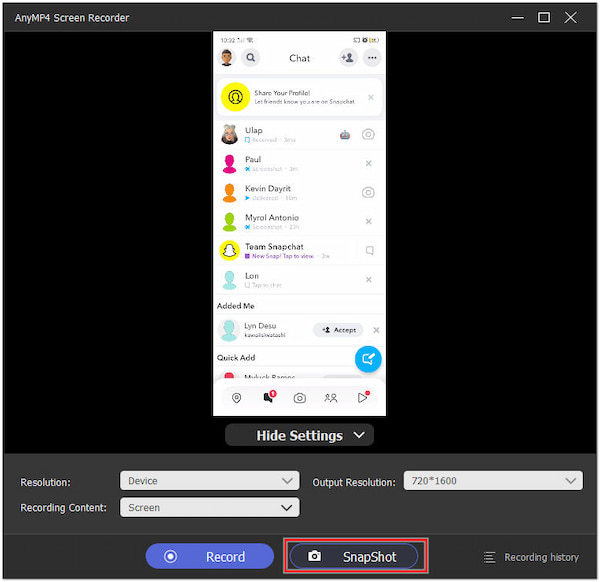This screenshot has height=582, width=600.
Task: Dismiss the Share Your Profile card
Action: pos(371,97)
